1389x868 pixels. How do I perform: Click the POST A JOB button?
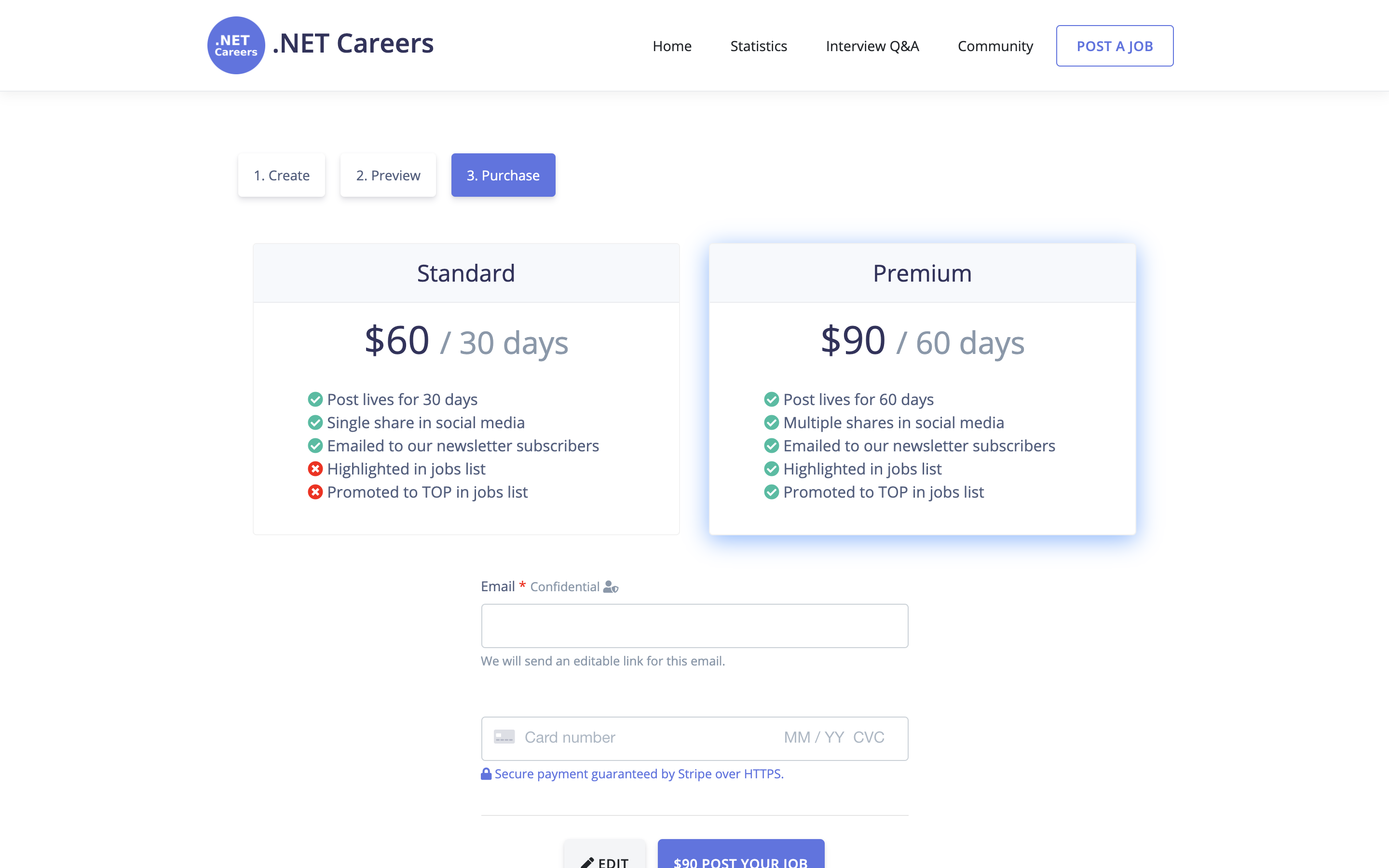click(x=1114, y=45)
